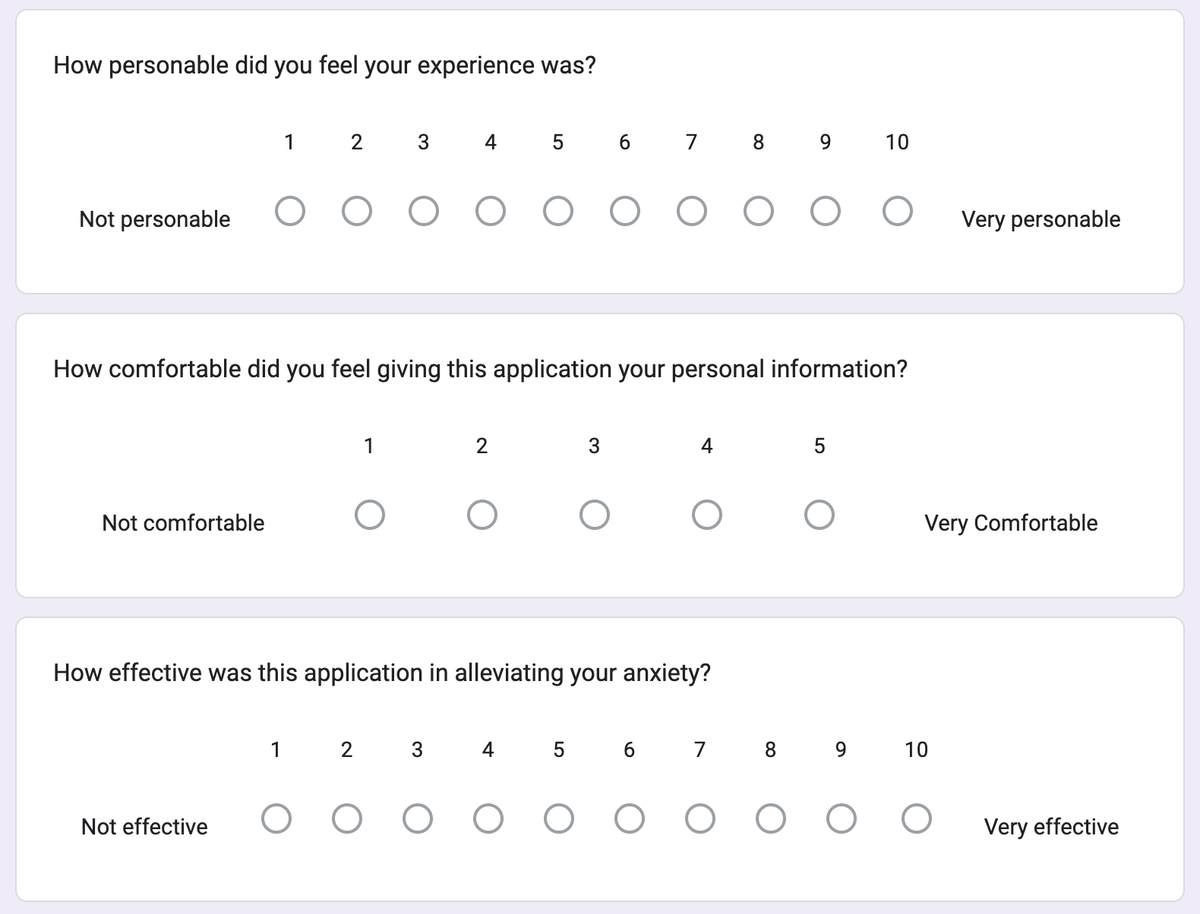The image size is (1200, 914).
Task: Select rating 8 on the personable scale
Action: pos(758,210)
